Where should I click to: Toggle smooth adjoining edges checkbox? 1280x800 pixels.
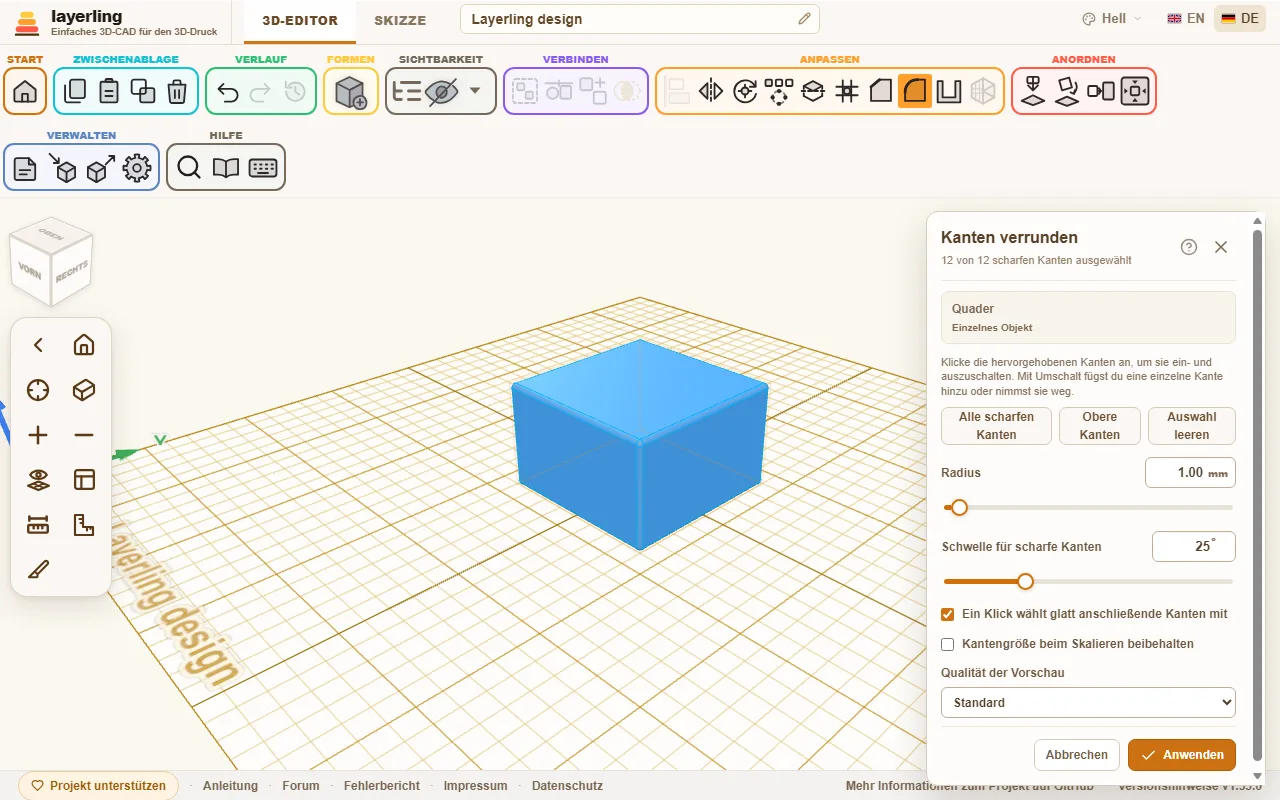(x=948, y=614)
